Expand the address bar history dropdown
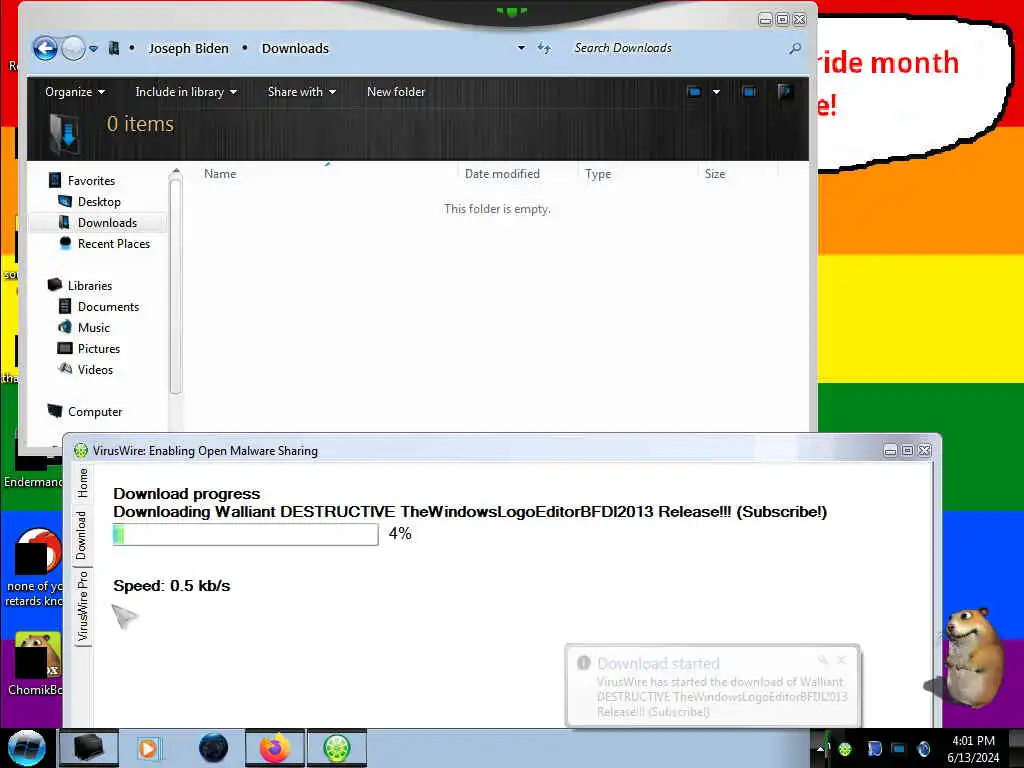This screenshot has height=768, width=1024. pyautogui.click(x=521, y=48)
